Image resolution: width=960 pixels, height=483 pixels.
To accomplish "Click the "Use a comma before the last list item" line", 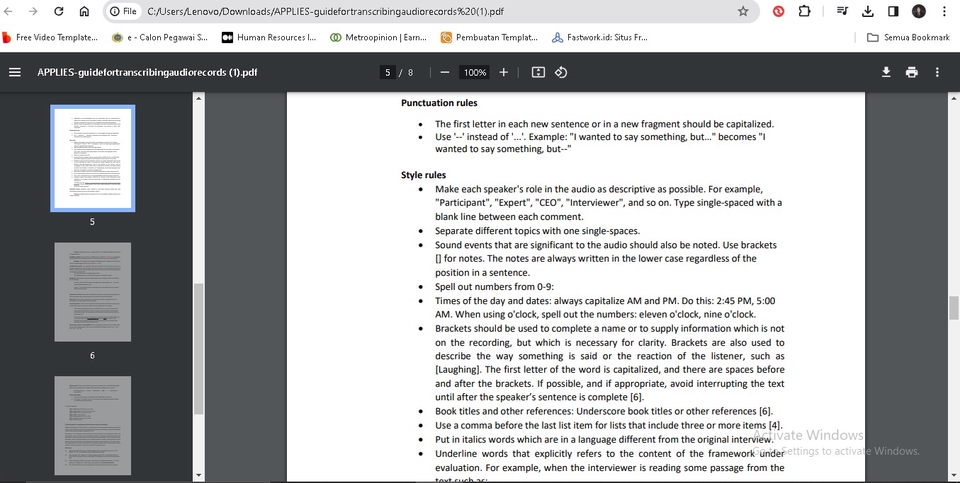I will point(609,425).
